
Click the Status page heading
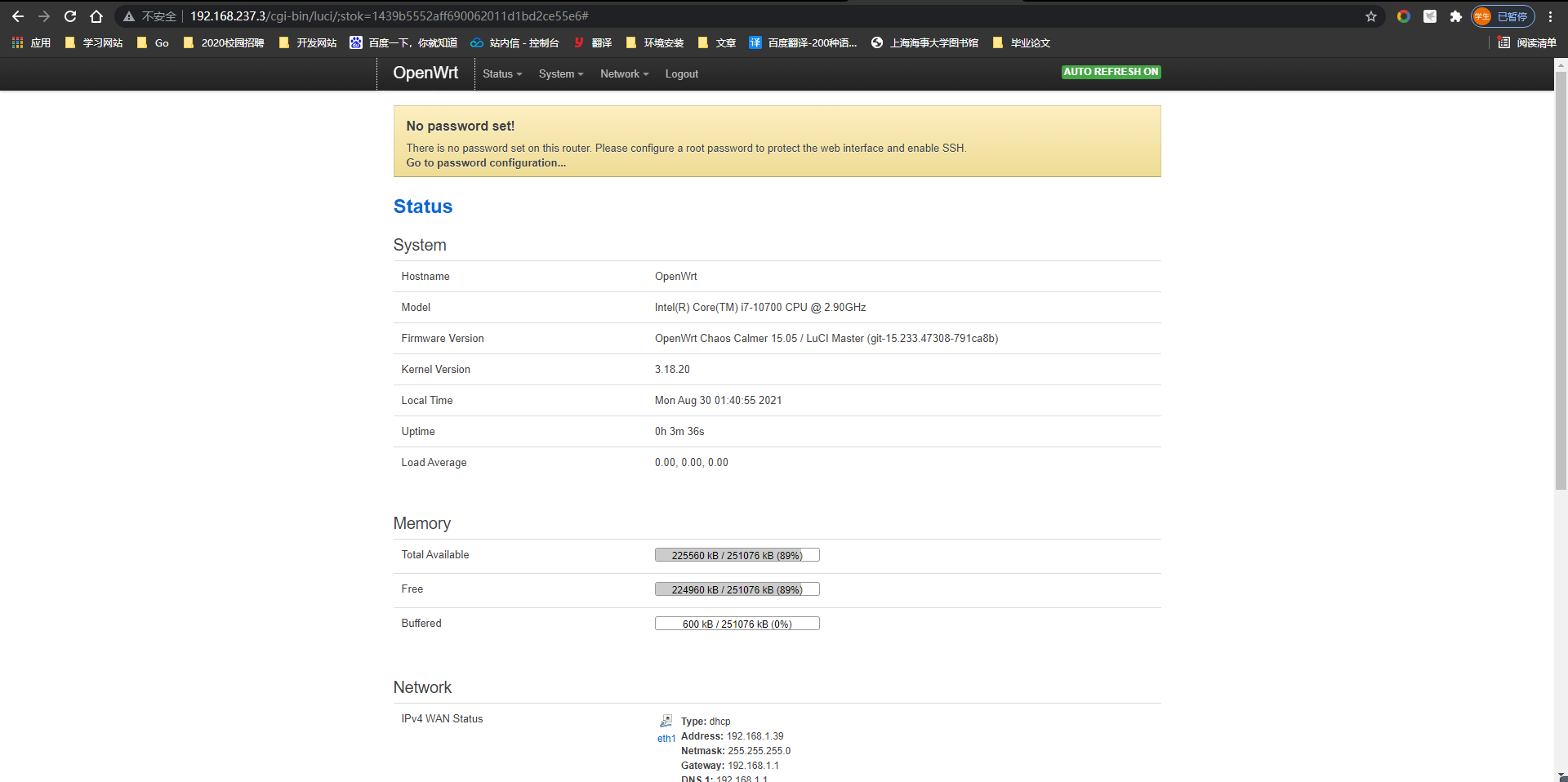(423, 207)
